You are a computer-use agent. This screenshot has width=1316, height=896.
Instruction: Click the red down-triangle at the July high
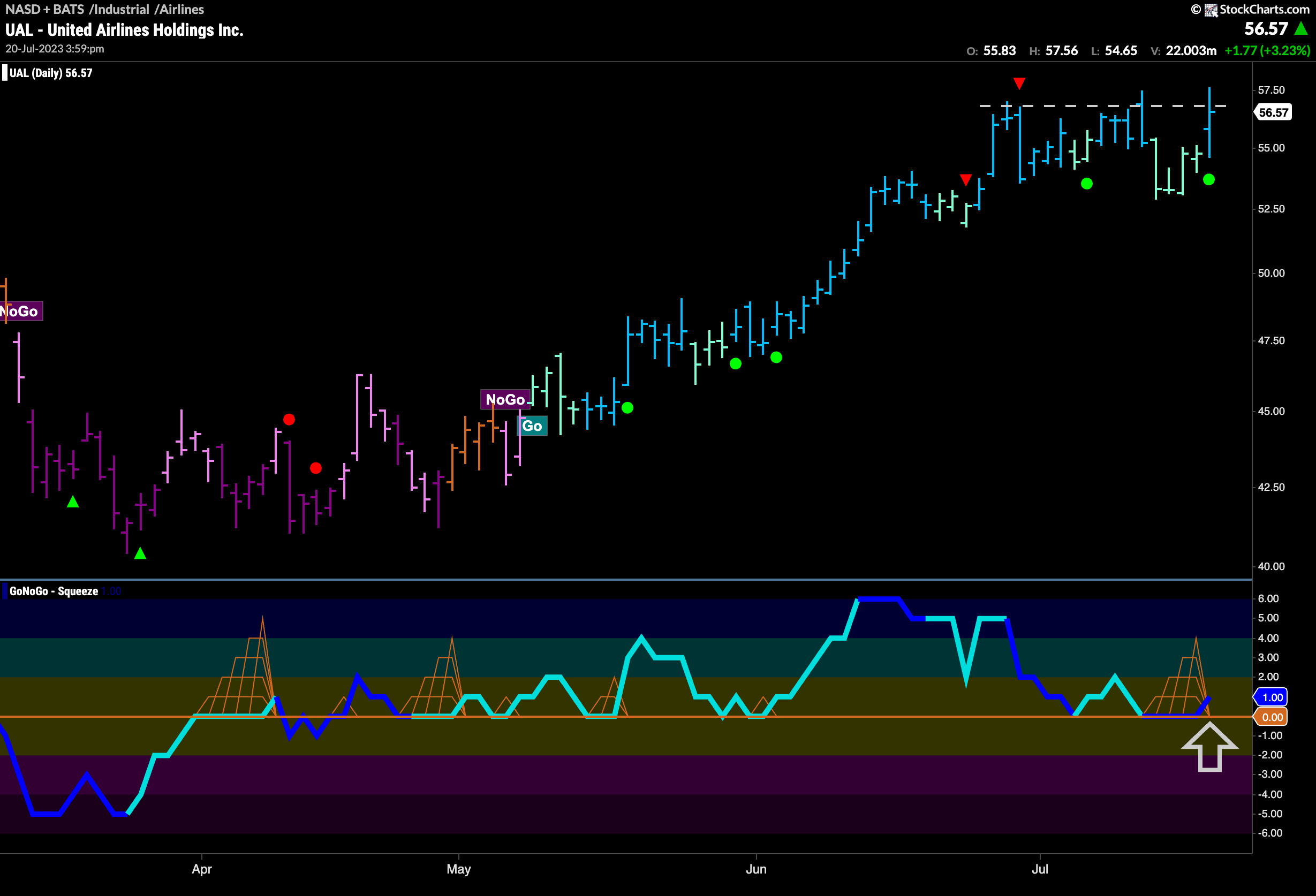1019,84
